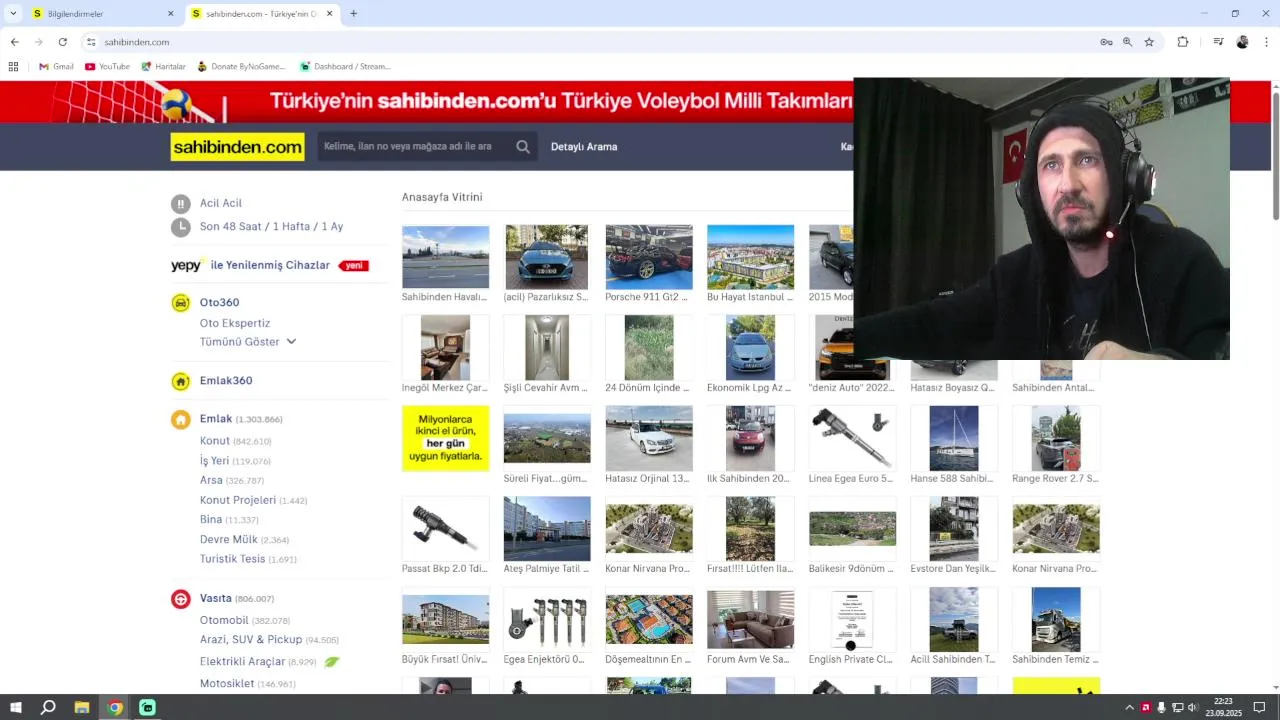Open a new browser tab

point(353,14)
